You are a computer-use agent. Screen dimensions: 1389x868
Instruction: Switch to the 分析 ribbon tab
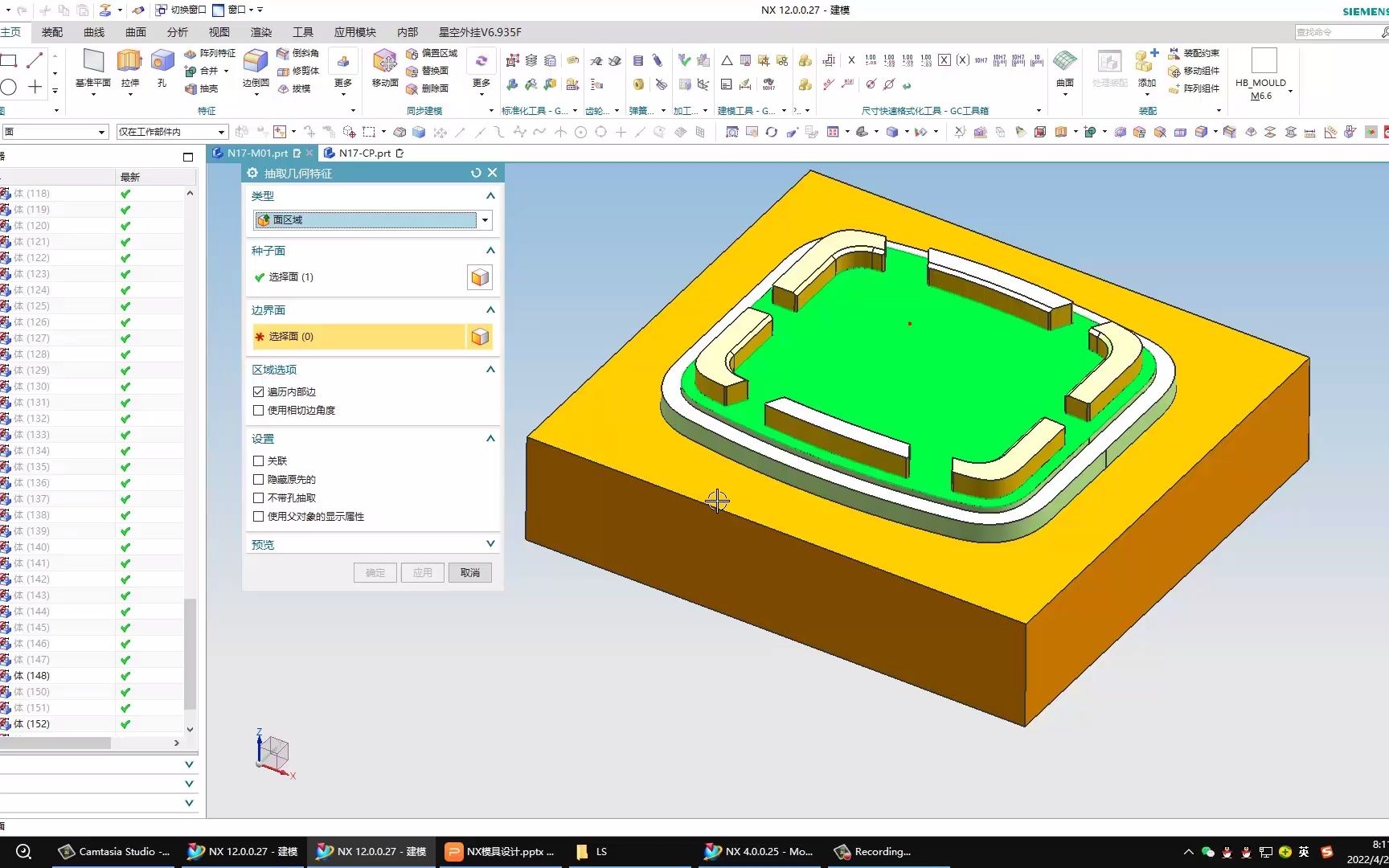click(x=178, y=32)
